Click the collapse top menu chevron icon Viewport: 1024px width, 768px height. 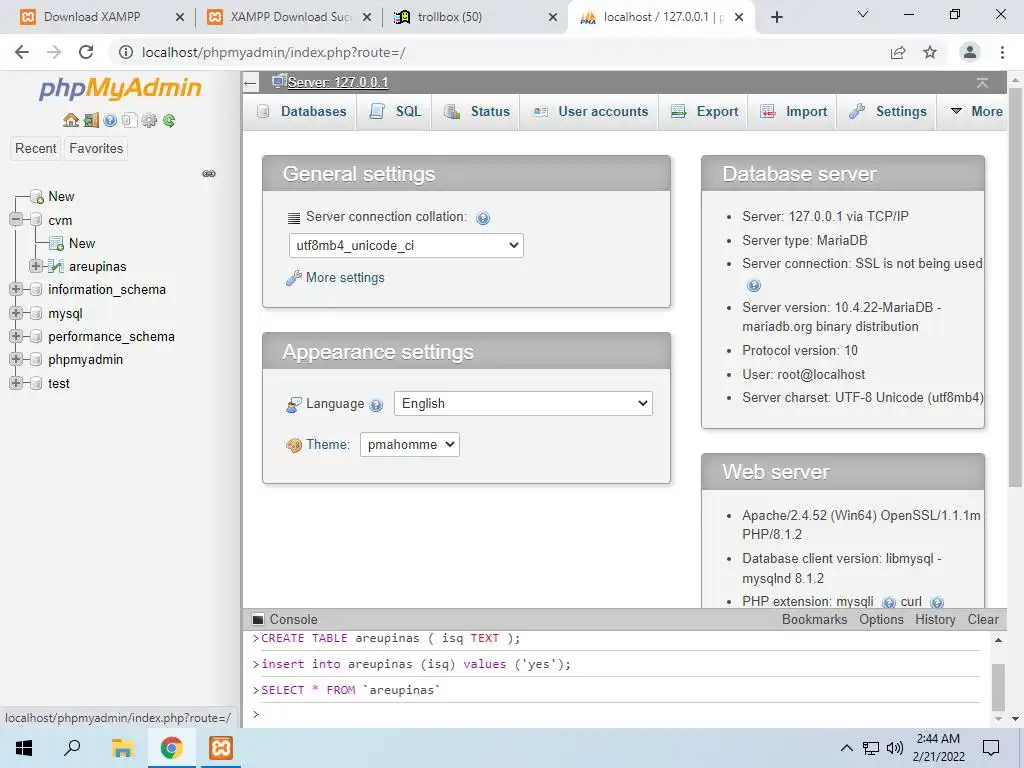coord(982,82)
